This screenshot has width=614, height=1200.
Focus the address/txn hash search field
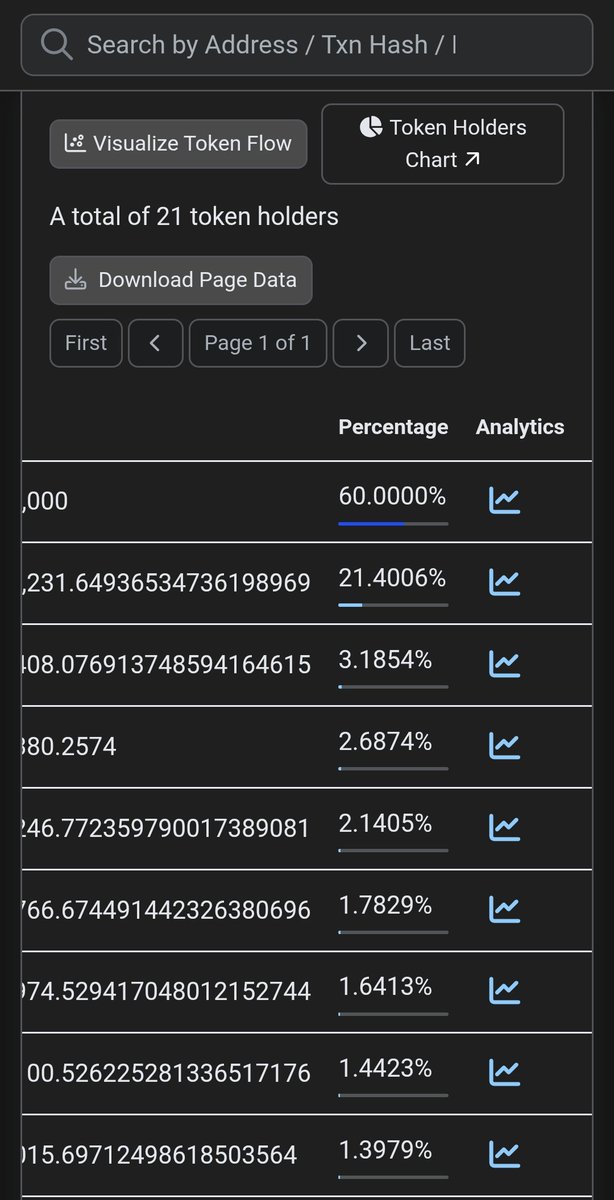(x=306, y=44)
